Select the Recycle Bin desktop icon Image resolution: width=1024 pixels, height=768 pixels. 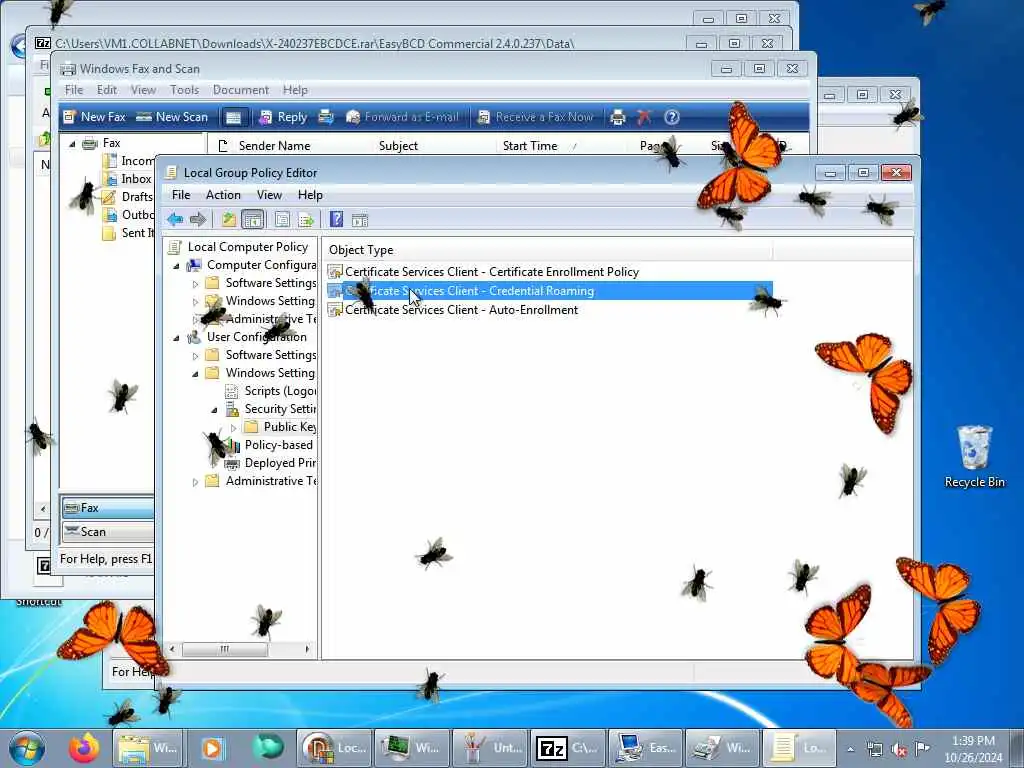(974, 456)
